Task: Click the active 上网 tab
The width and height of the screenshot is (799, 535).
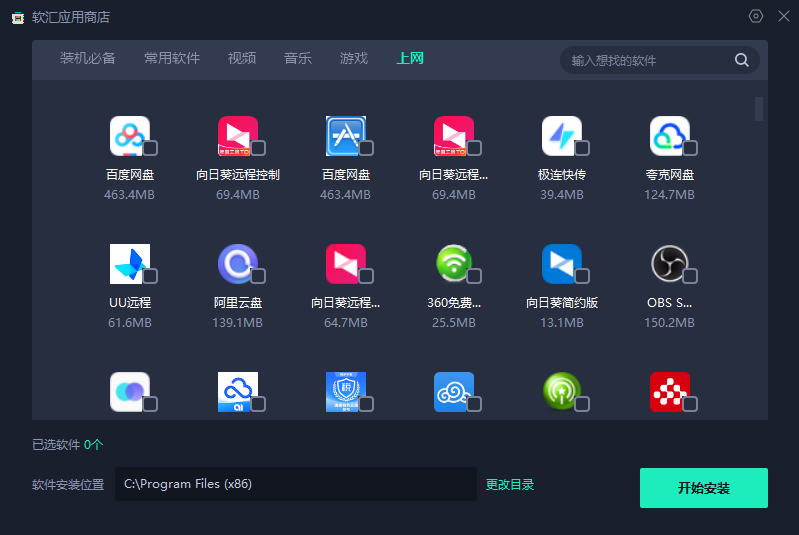Action: tap(410, 59)
